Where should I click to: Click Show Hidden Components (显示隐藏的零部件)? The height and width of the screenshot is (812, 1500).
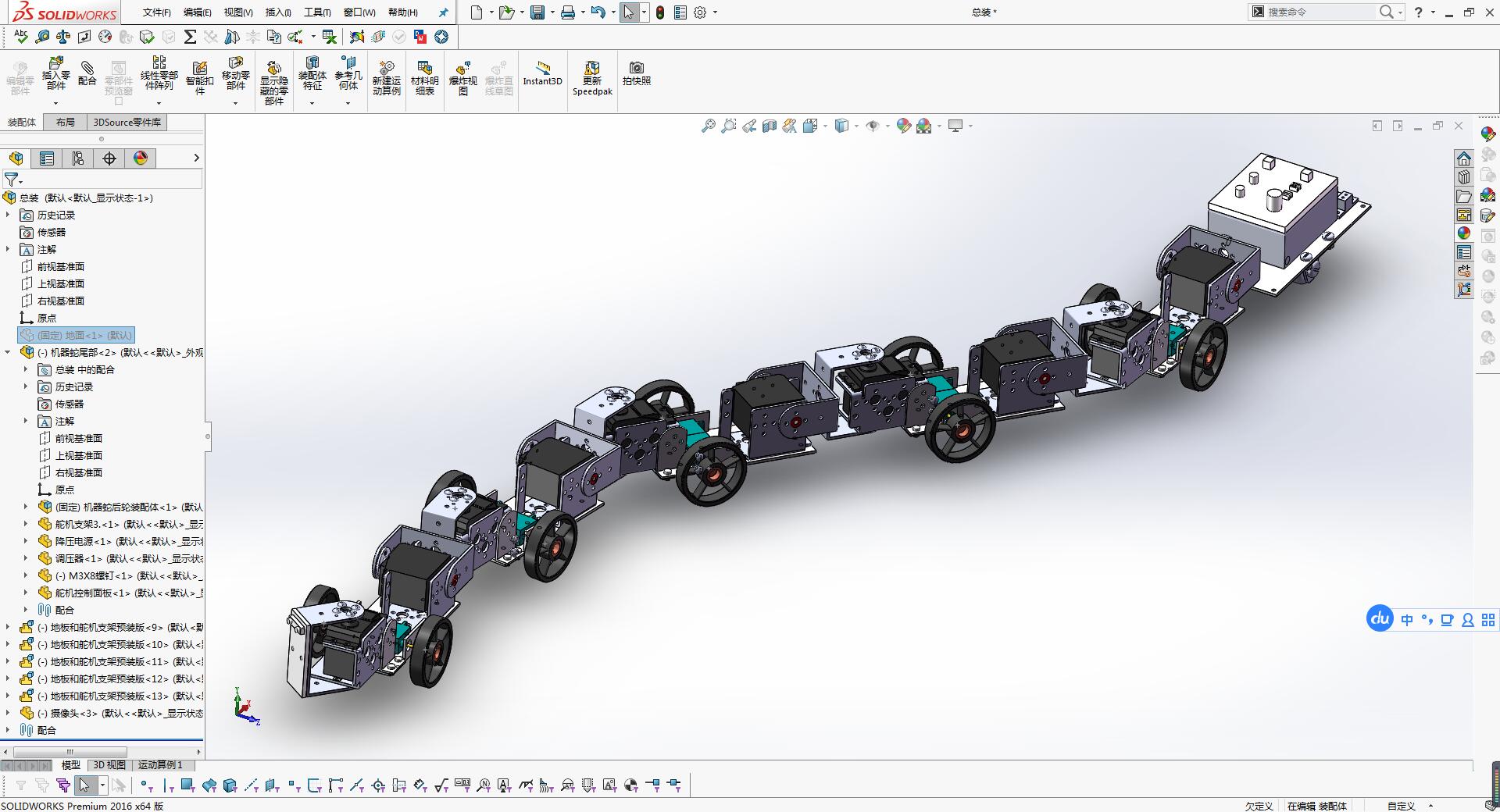coord(273,83)
